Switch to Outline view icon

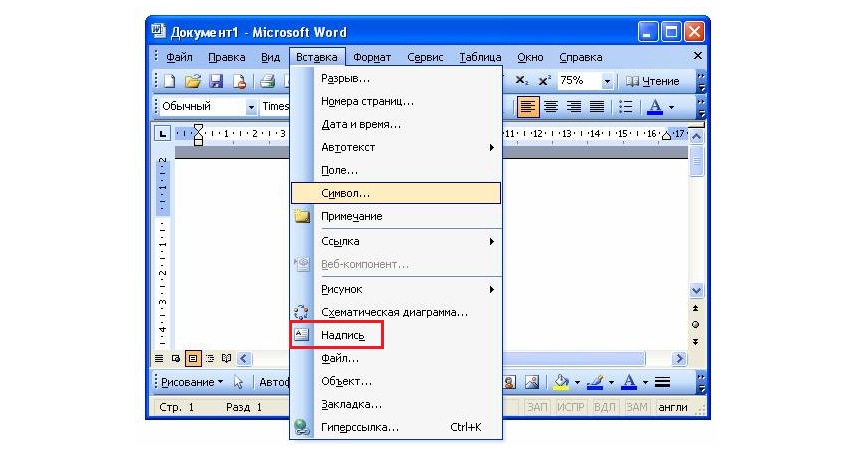pos(210,359)
